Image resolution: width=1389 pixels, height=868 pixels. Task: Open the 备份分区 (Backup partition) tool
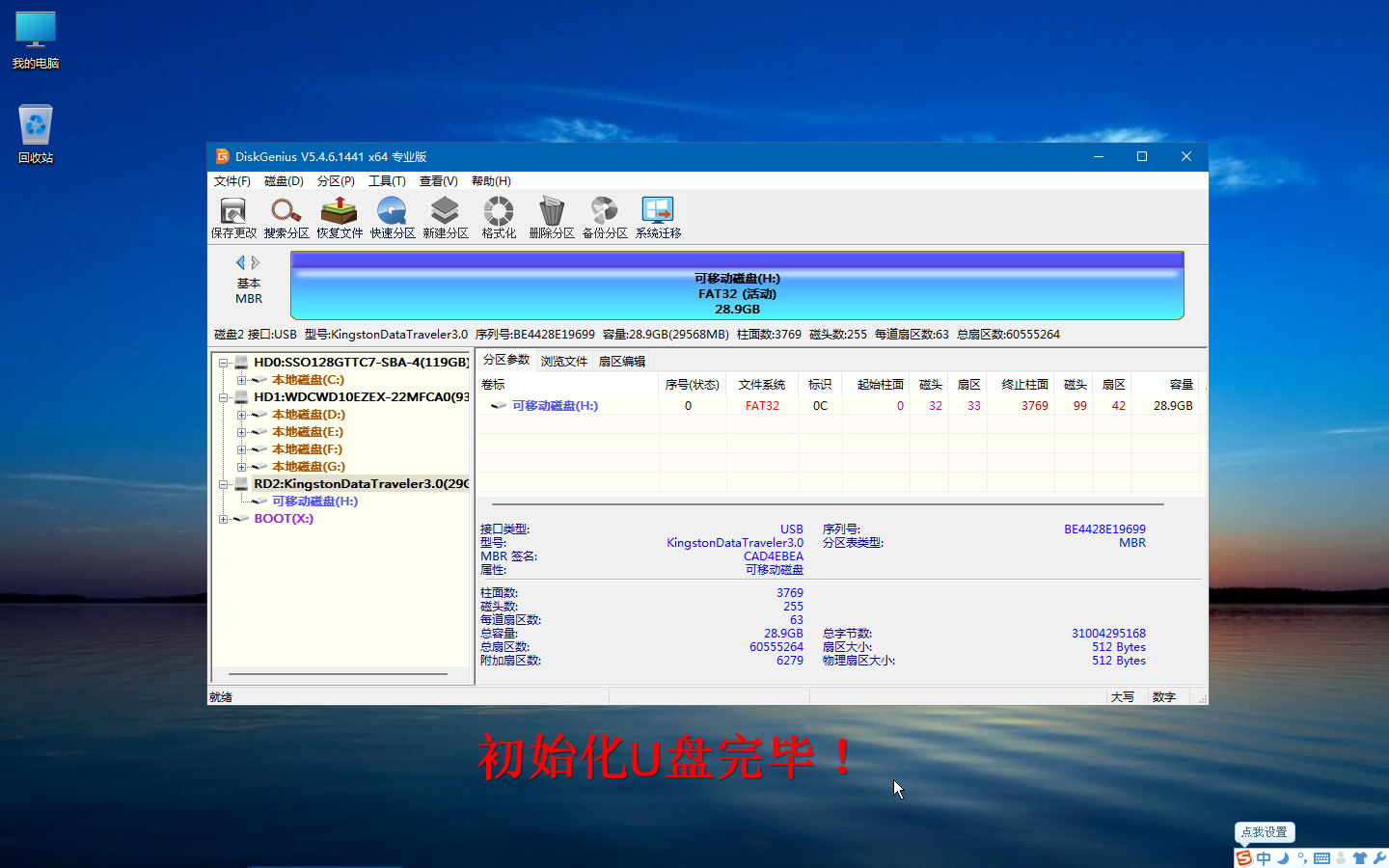[605, 218]
